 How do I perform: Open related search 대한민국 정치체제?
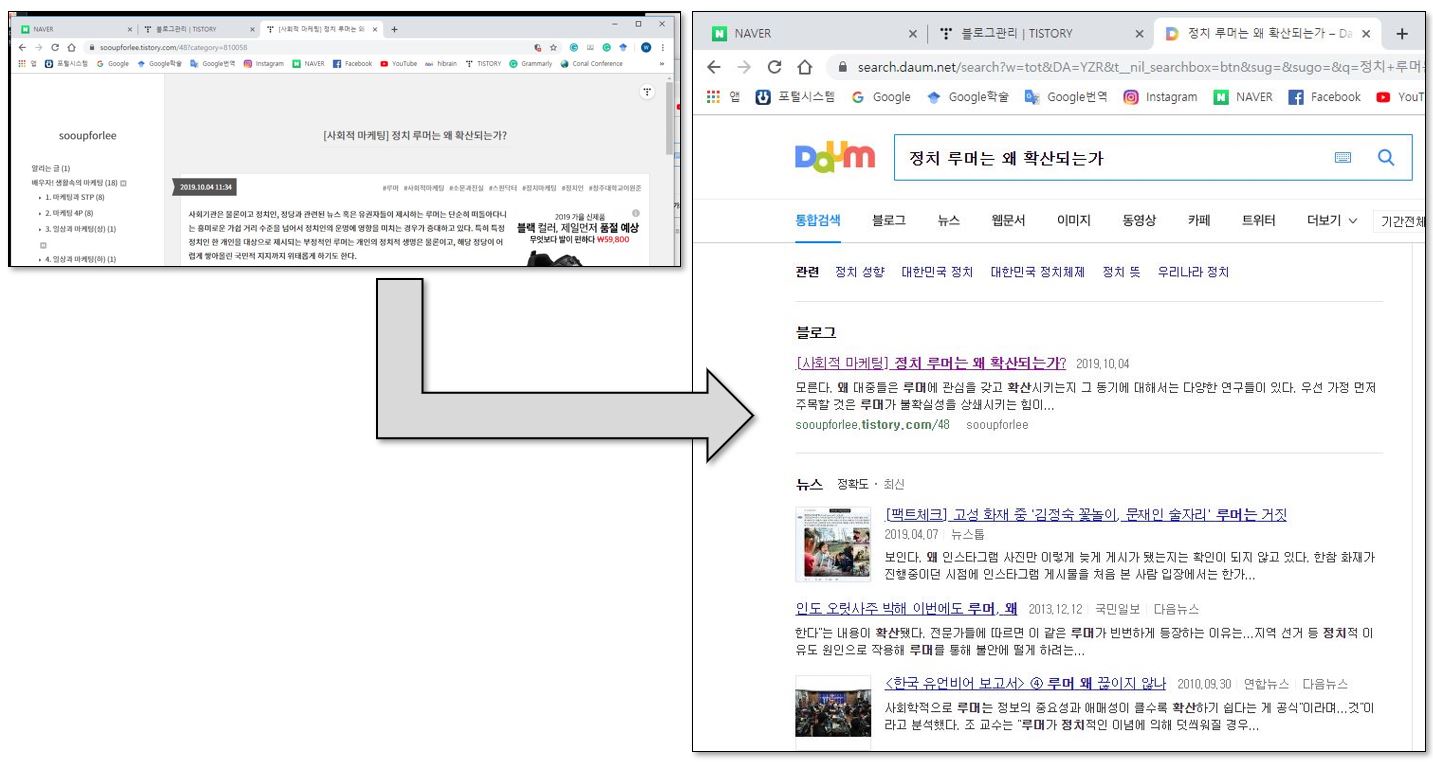pos(1037,272)
